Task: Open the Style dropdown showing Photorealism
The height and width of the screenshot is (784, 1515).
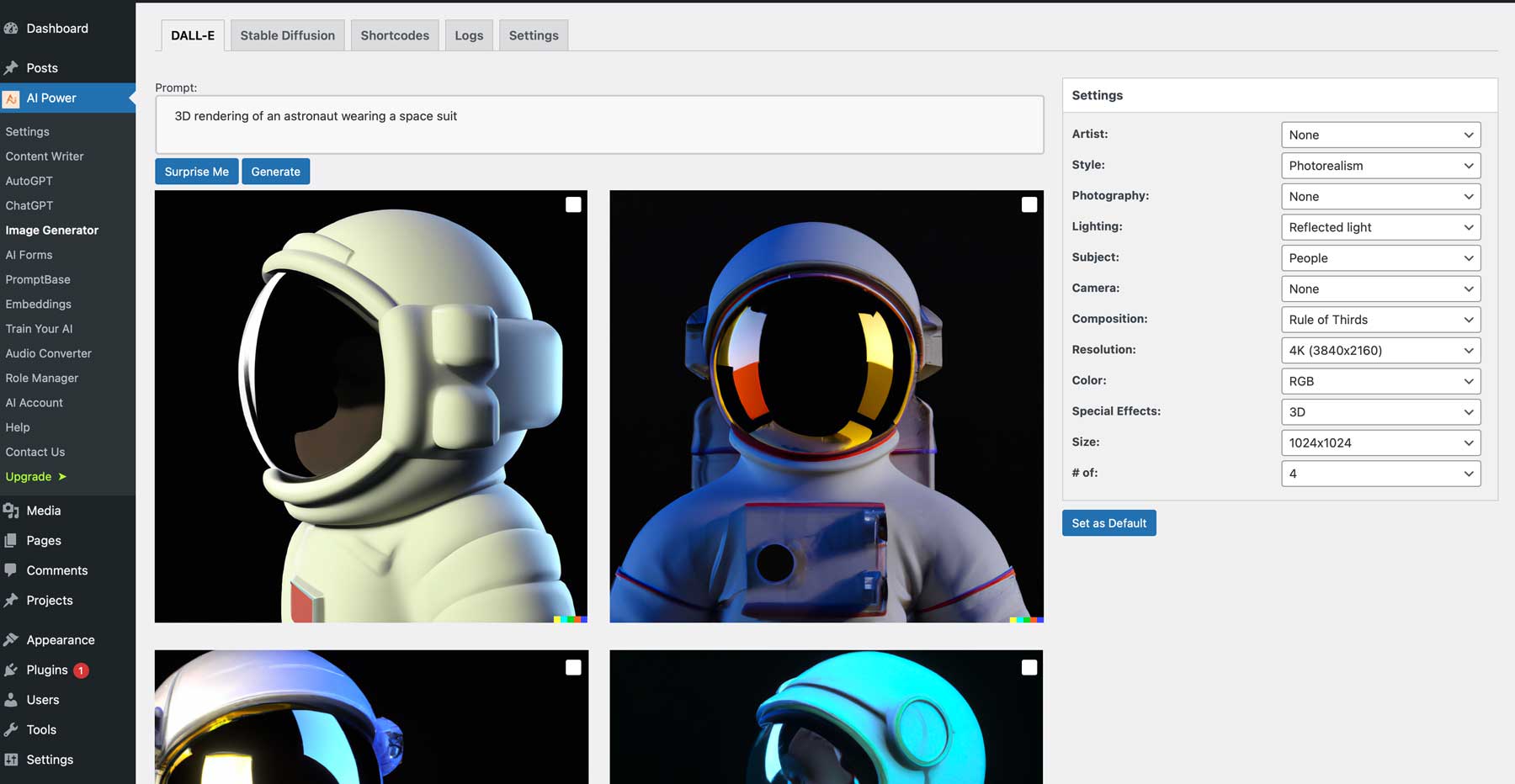Action: point(1380,165)
